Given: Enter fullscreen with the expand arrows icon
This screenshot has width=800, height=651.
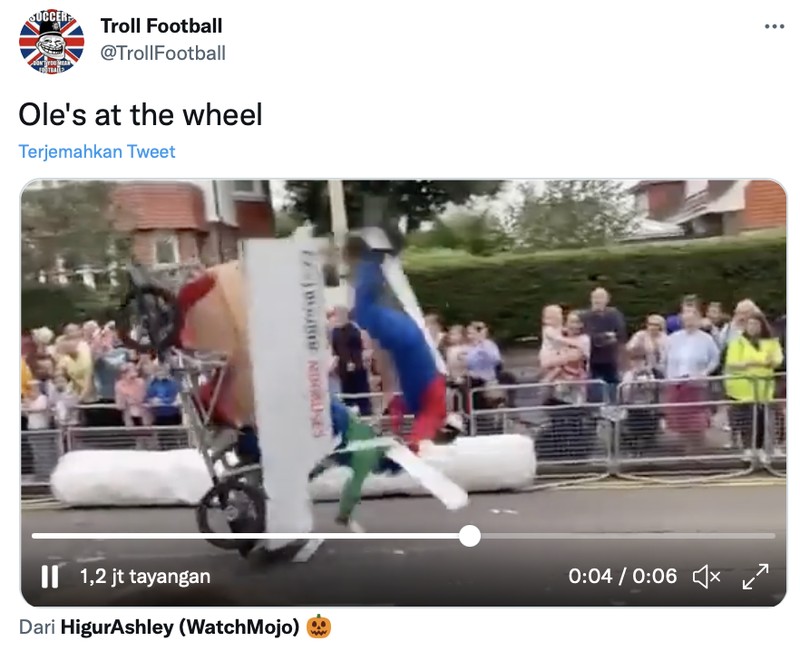Looking at the screenshot, I should pyautogui.click(x=754, y=576).
